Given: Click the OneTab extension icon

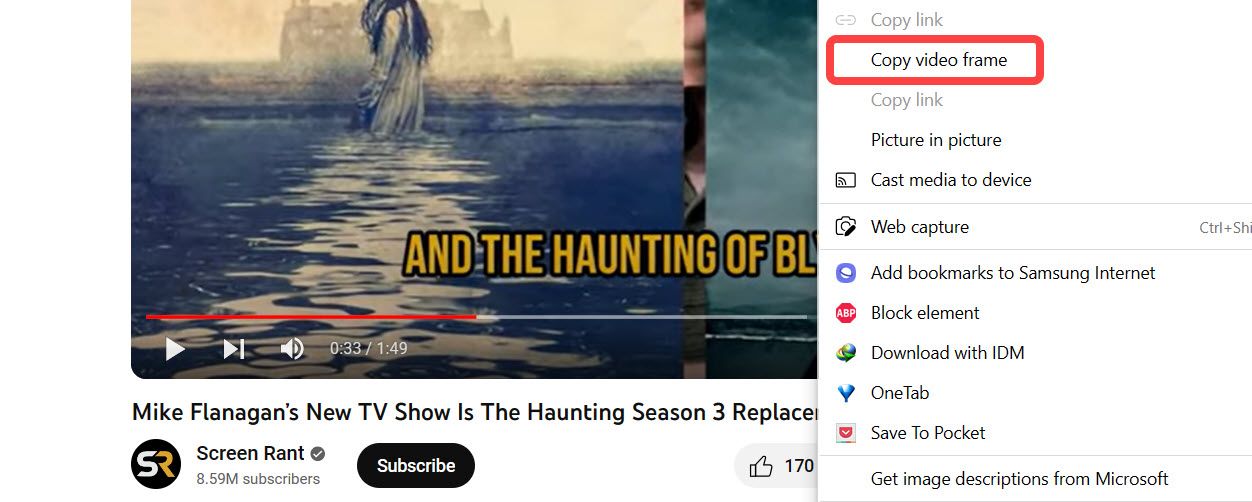Looking at the screenshot, I should 846,393.
